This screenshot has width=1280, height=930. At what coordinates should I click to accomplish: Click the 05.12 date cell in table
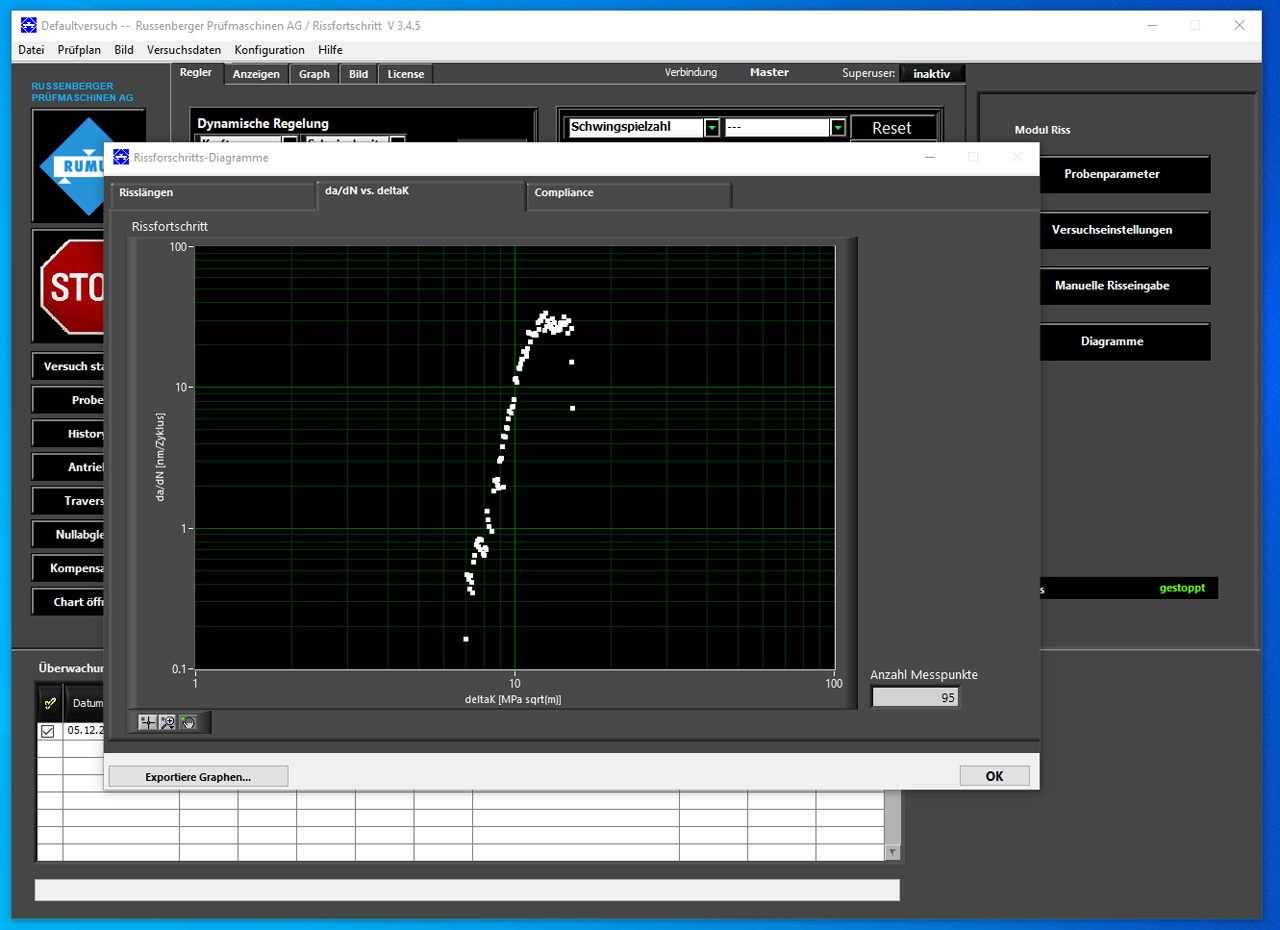pos(84,731)
